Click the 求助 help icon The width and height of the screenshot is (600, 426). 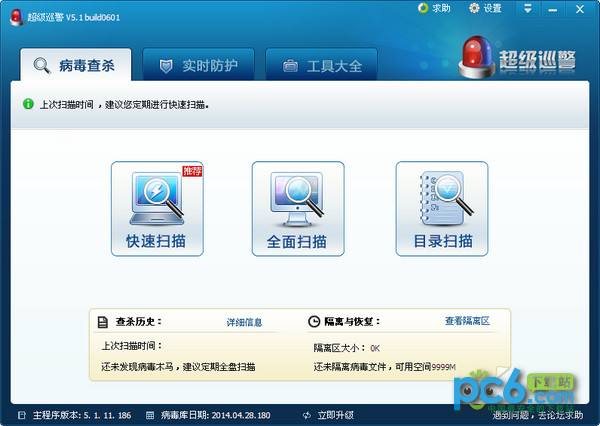click(x=423, y=8)
